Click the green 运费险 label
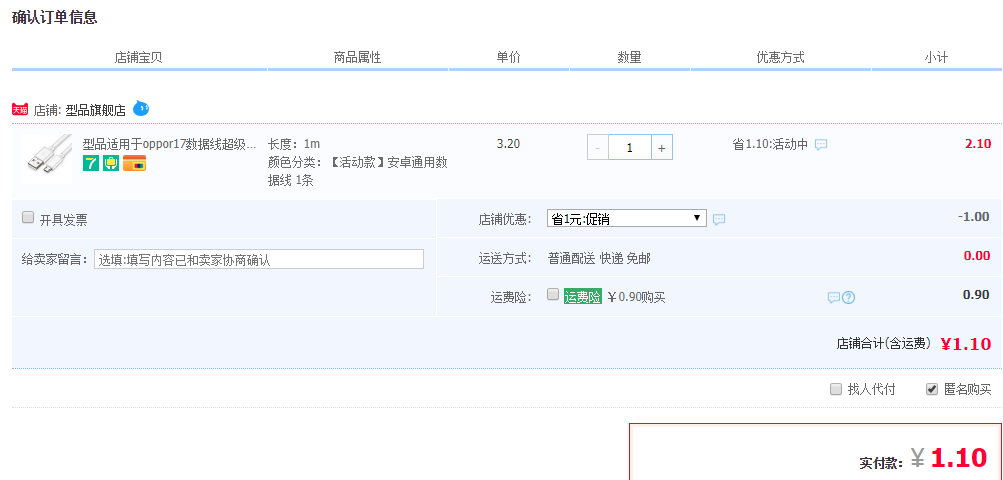This screenshot has height=480, width=1003. pyautogui.click(x=583, y=296)
